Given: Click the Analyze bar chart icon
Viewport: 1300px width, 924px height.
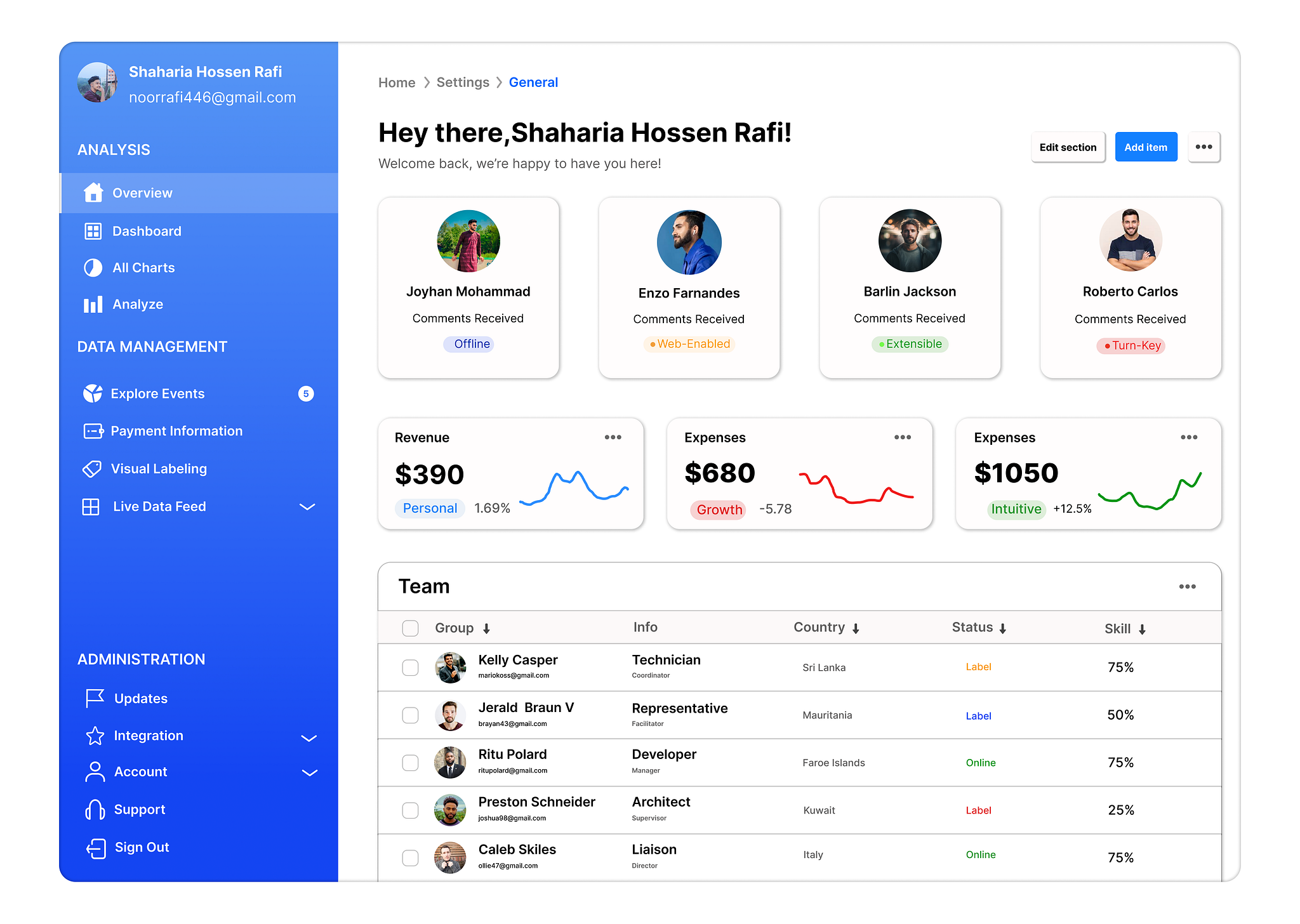Looking at the screenshot, I should pyautogui.click(x=93, y=305).
